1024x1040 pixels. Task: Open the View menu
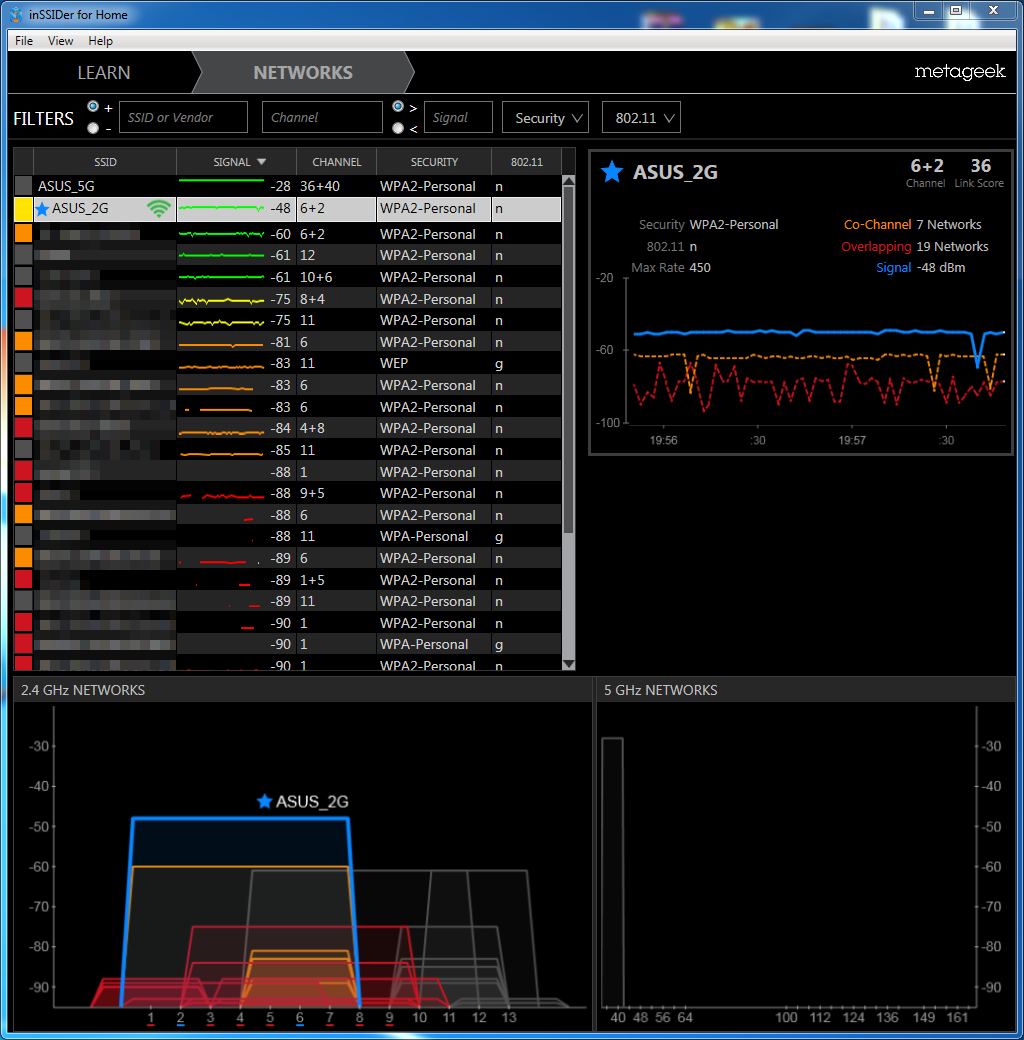click(x=60, y=40)
